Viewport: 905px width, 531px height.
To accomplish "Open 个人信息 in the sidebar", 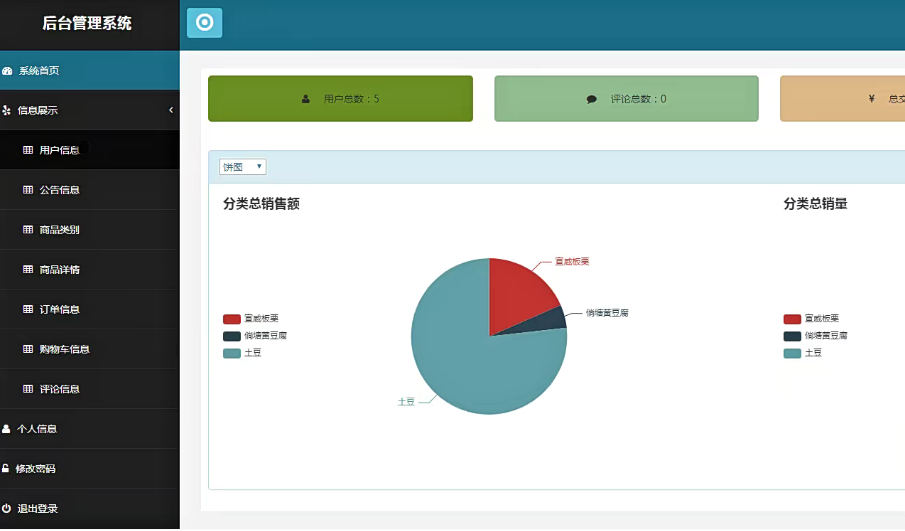I will coord(89,429).
